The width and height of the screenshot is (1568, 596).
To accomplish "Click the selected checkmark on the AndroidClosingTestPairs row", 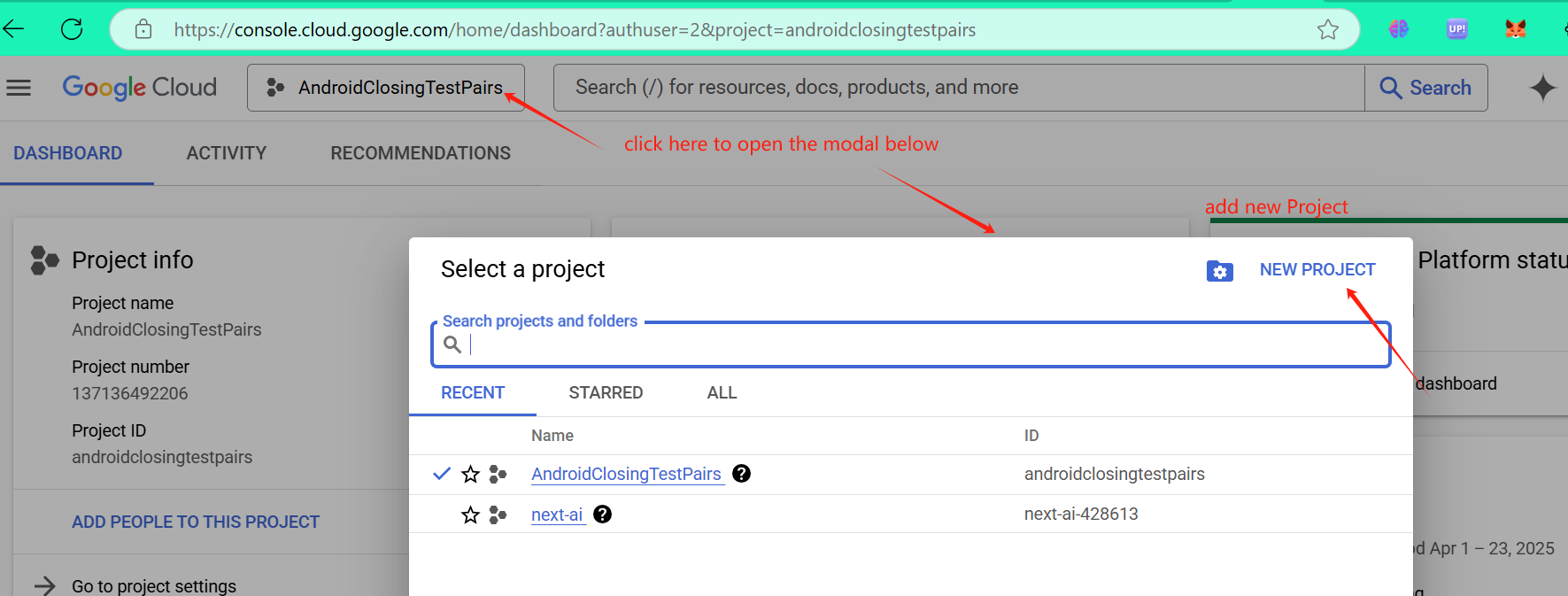I will (442, 474).
